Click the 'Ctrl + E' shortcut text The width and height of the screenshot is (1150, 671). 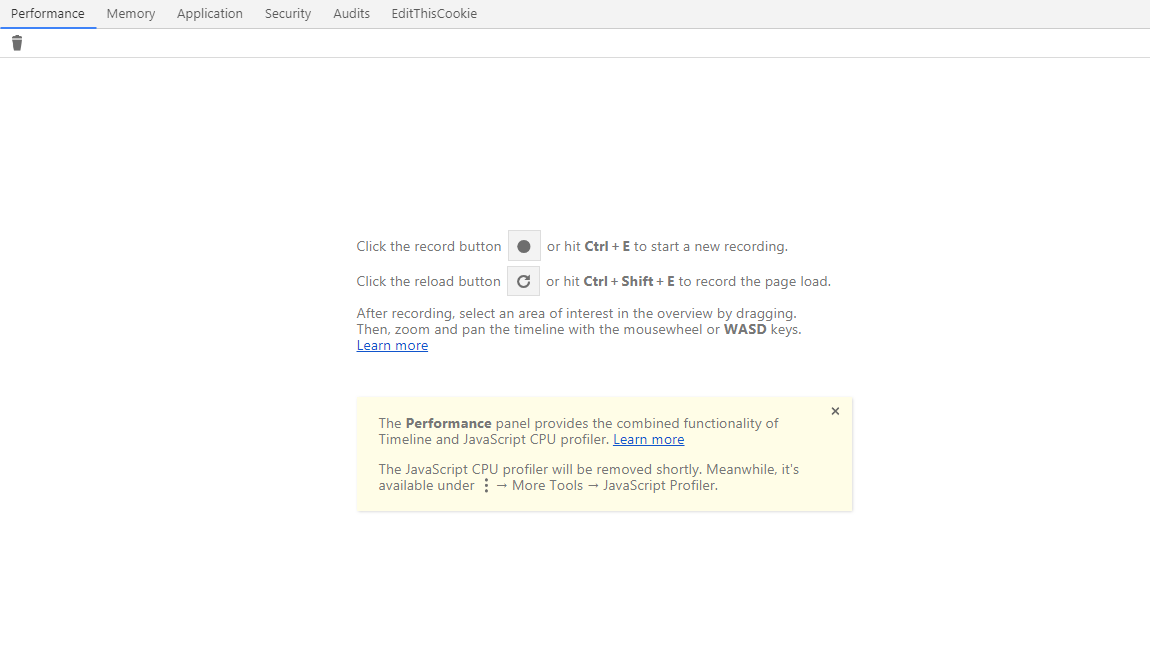(607, 247)
